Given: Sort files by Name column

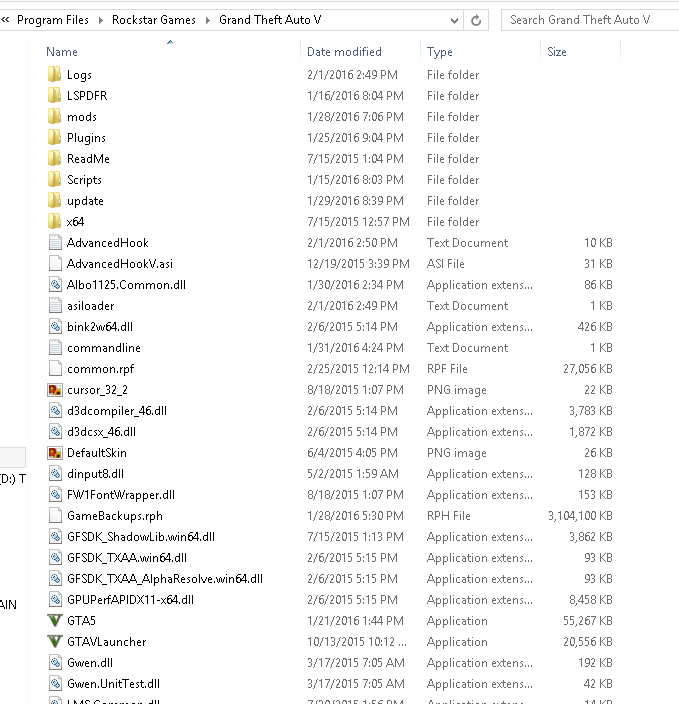Looking at the screenshot, I should [62, 52].
